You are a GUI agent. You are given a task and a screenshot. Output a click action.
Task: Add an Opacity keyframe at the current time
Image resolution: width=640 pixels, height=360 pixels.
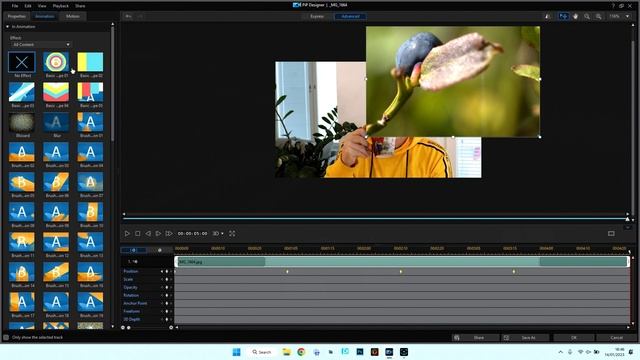click(x=167, y=287)
